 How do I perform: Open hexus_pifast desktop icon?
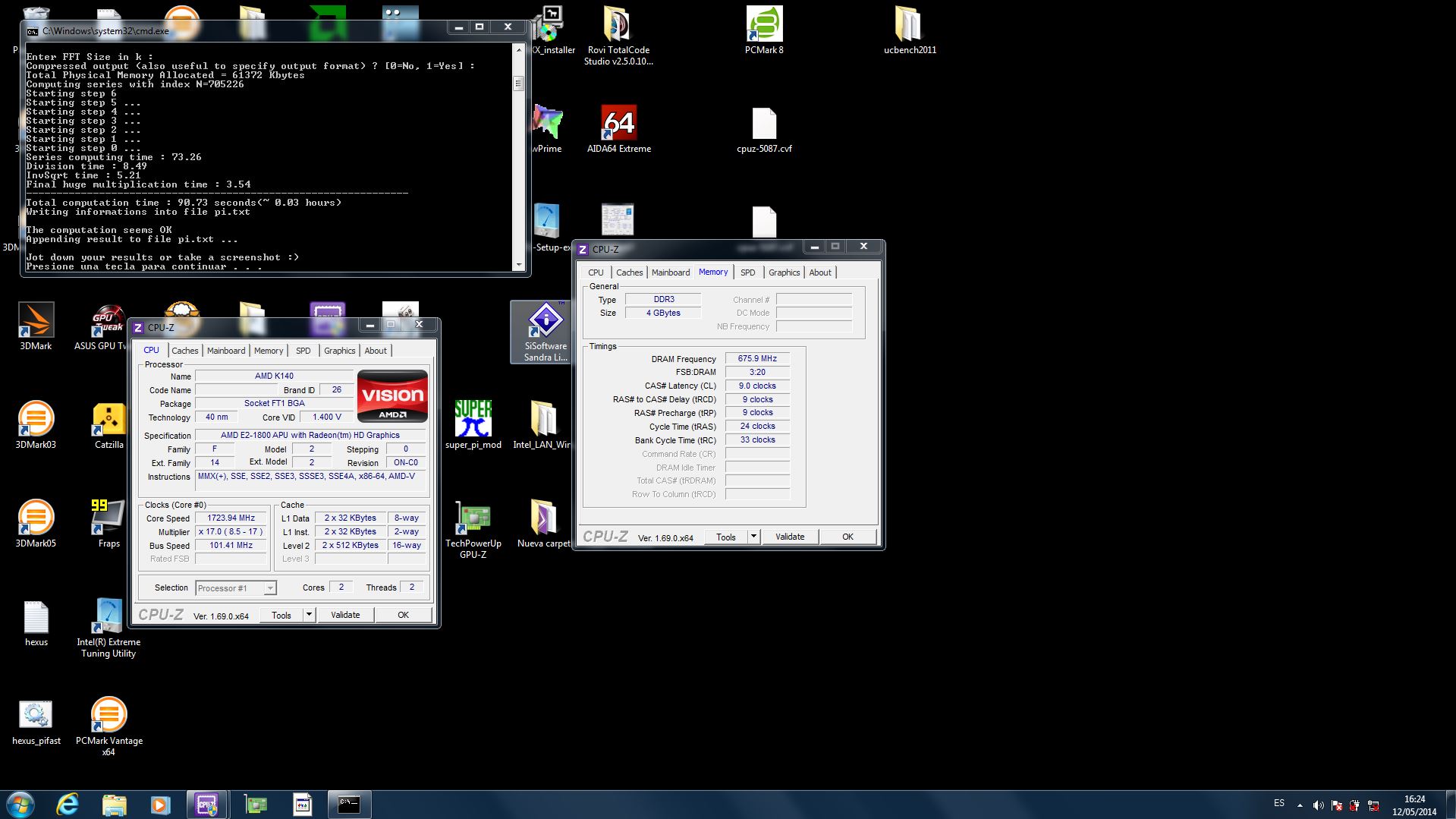(36, 721)
